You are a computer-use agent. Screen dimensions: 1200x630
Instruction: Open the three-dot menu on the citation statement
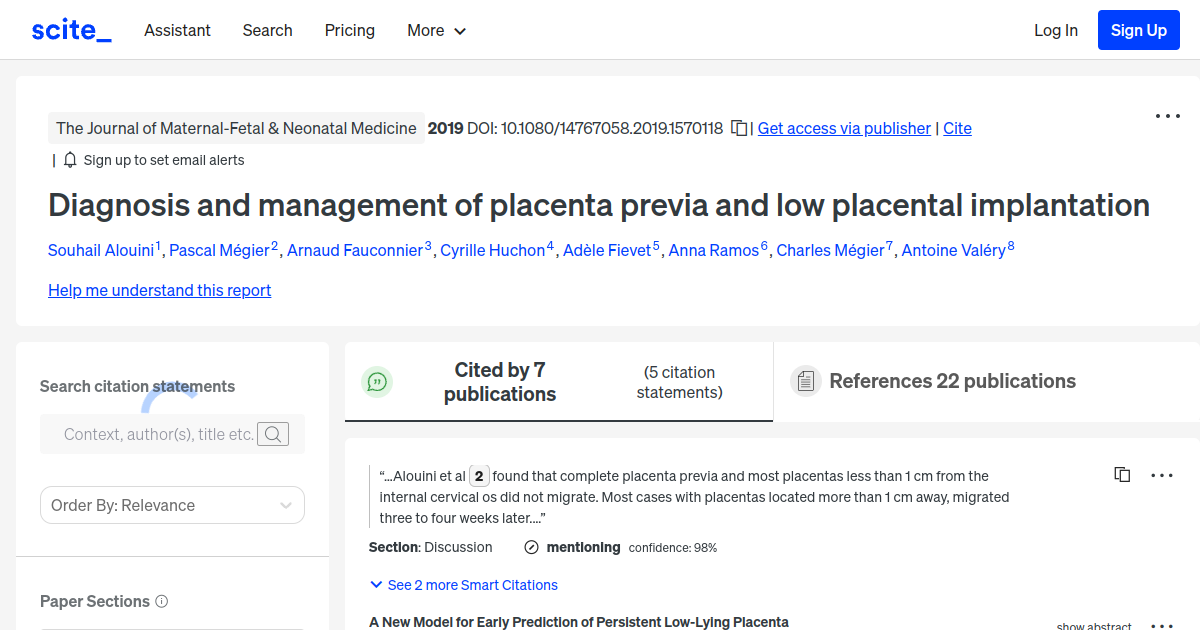coord(1162,475)
